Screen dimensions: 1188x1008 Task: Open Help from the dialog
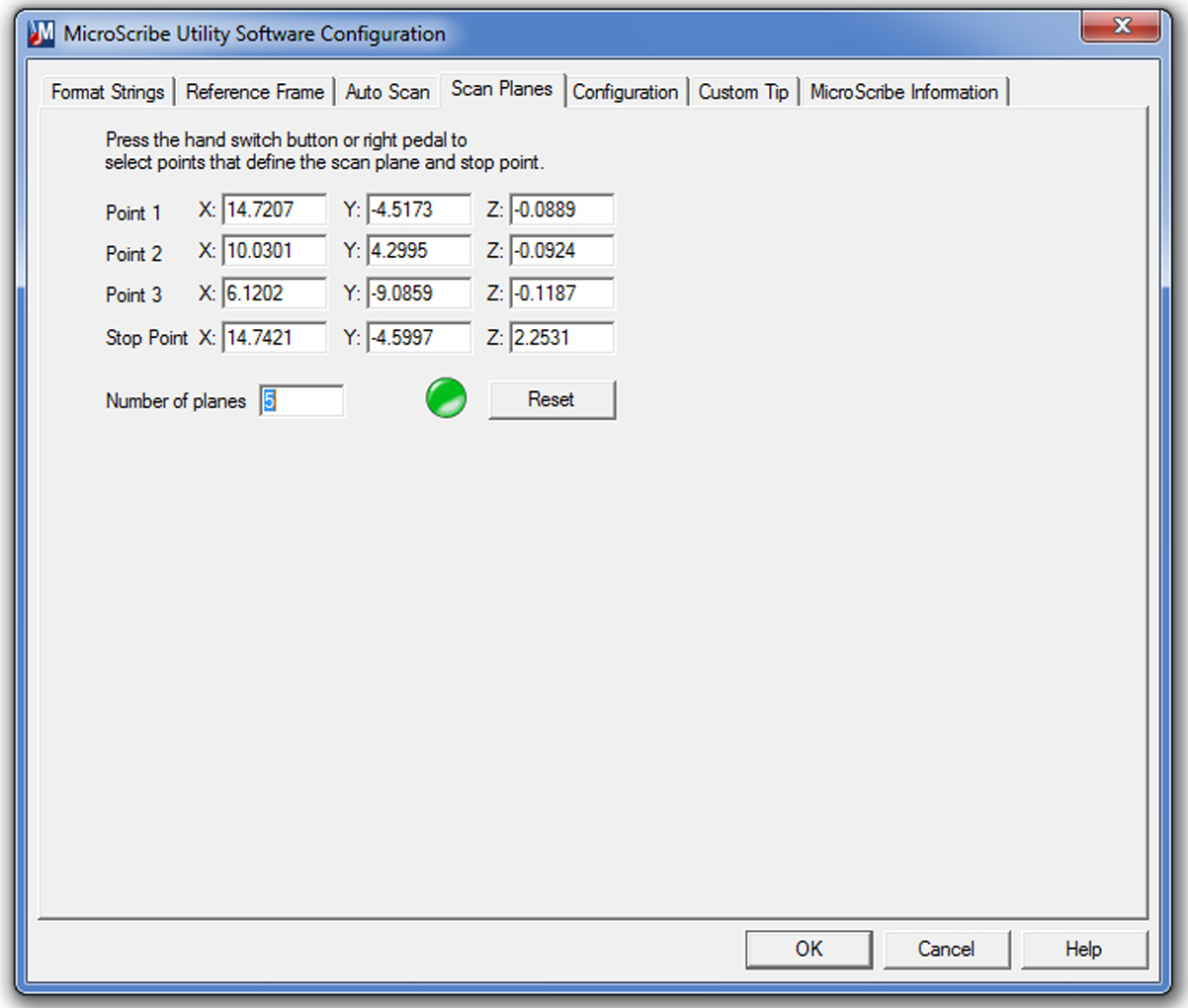click(1083, 949)
